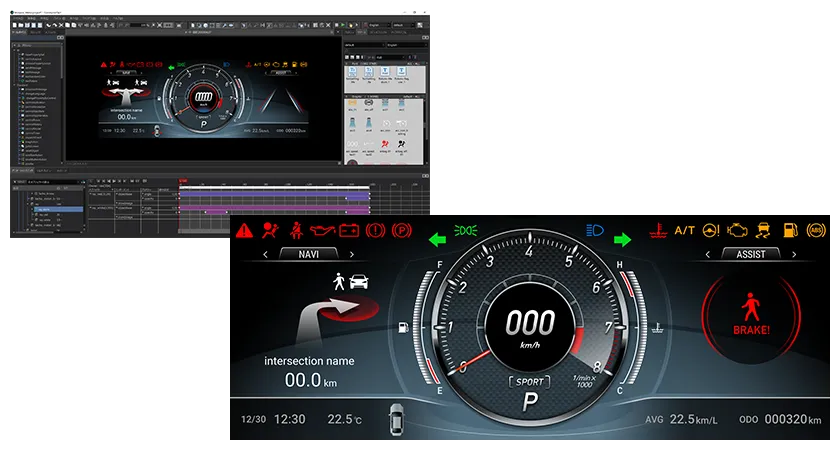The image size is (840, 450).
Task: Click the blue high beam indicator on large dashboard
Action: [595, 230]
